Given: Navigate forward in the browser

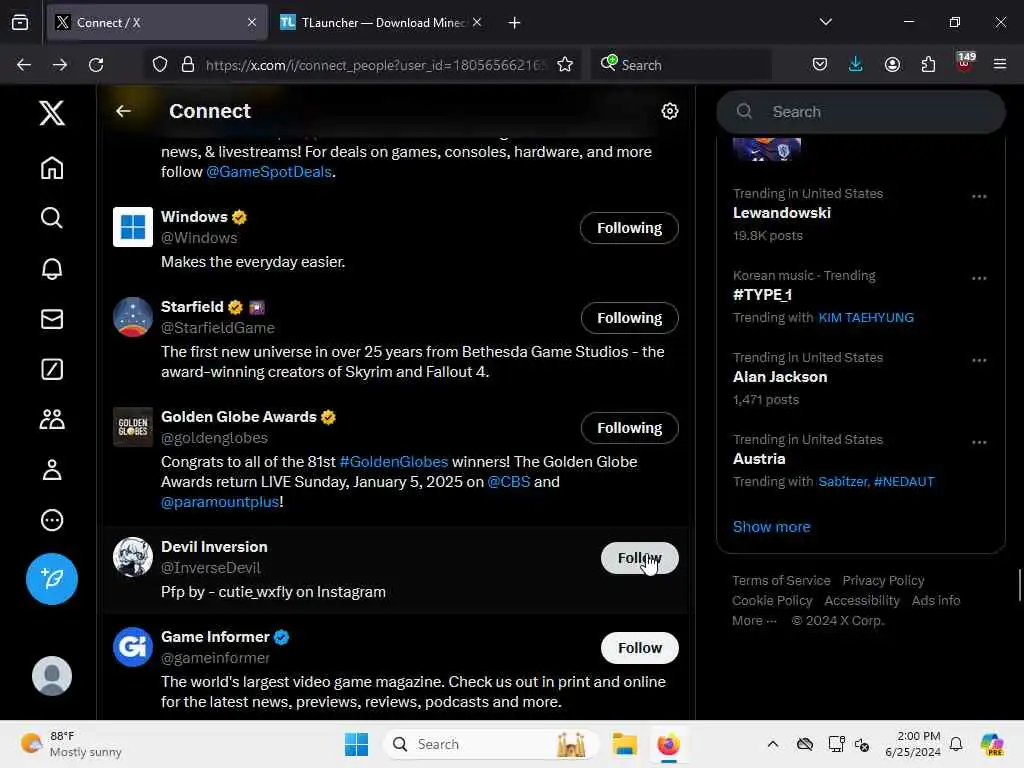Looking at the screenshot, I should coord(60,65).
